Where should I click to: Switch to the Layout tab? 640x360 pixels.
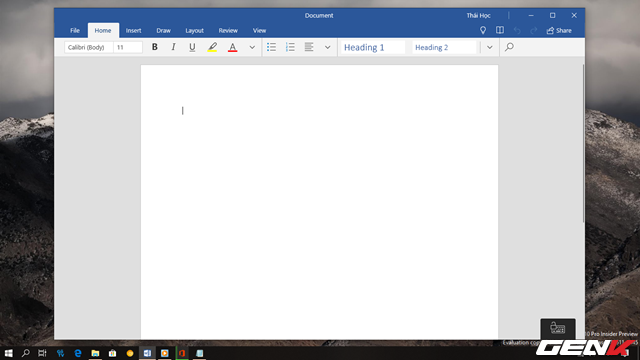coord(194,31)
